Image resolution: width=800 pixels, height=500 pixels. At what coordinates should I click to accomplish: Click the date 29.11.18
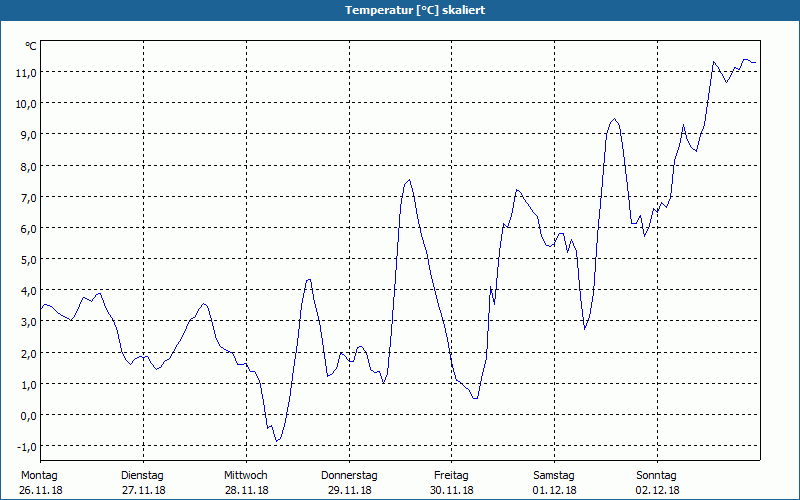[x=349, y=490]
